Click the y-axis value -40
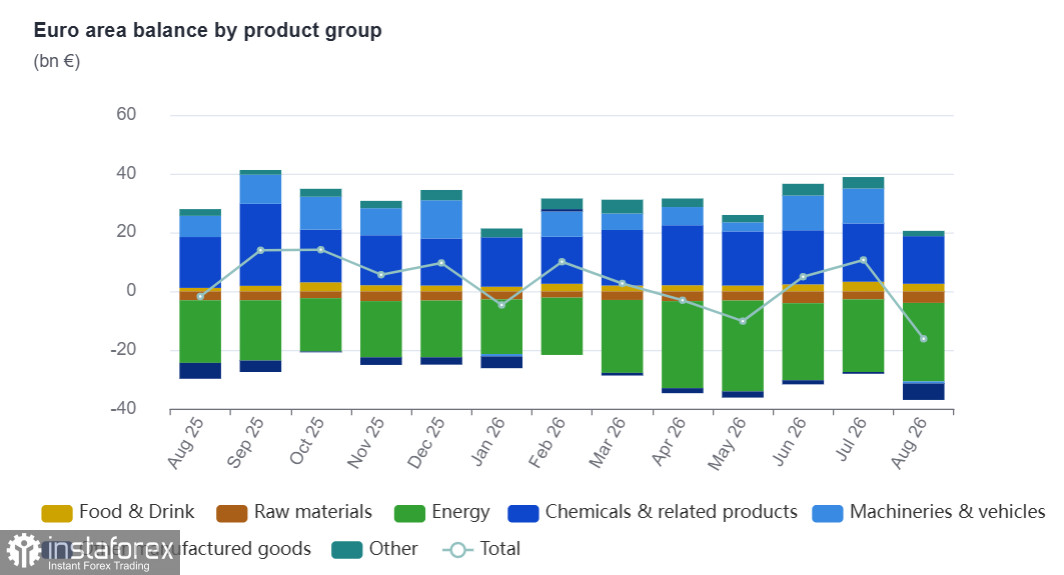Screen dimensions: 1064x575 124,408
